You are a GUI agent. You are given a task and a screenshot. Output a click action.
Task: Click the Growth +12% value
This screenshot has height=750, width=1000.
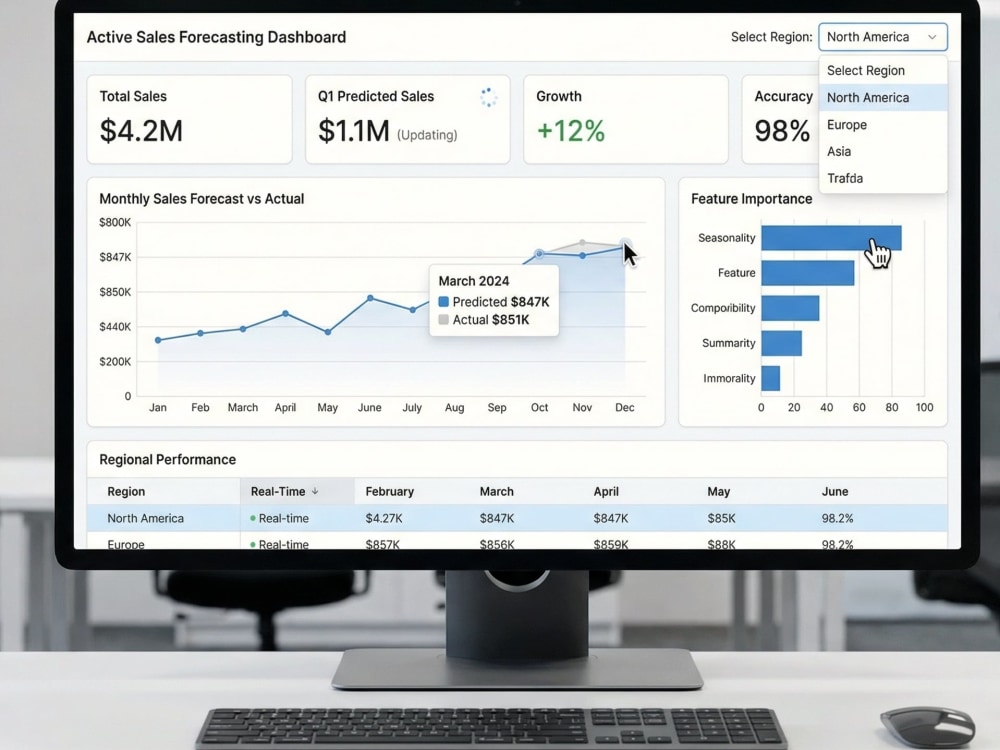click(571, 131)
